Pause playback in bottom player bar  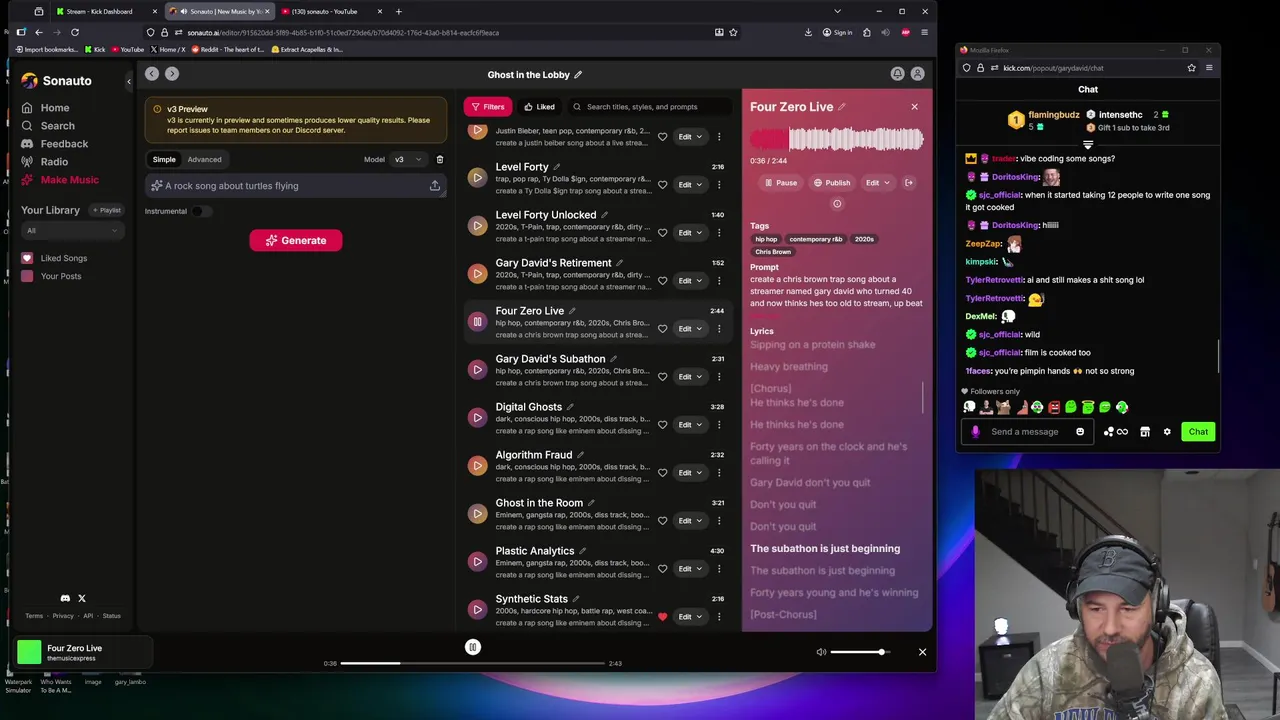click(x=473, y=647)
